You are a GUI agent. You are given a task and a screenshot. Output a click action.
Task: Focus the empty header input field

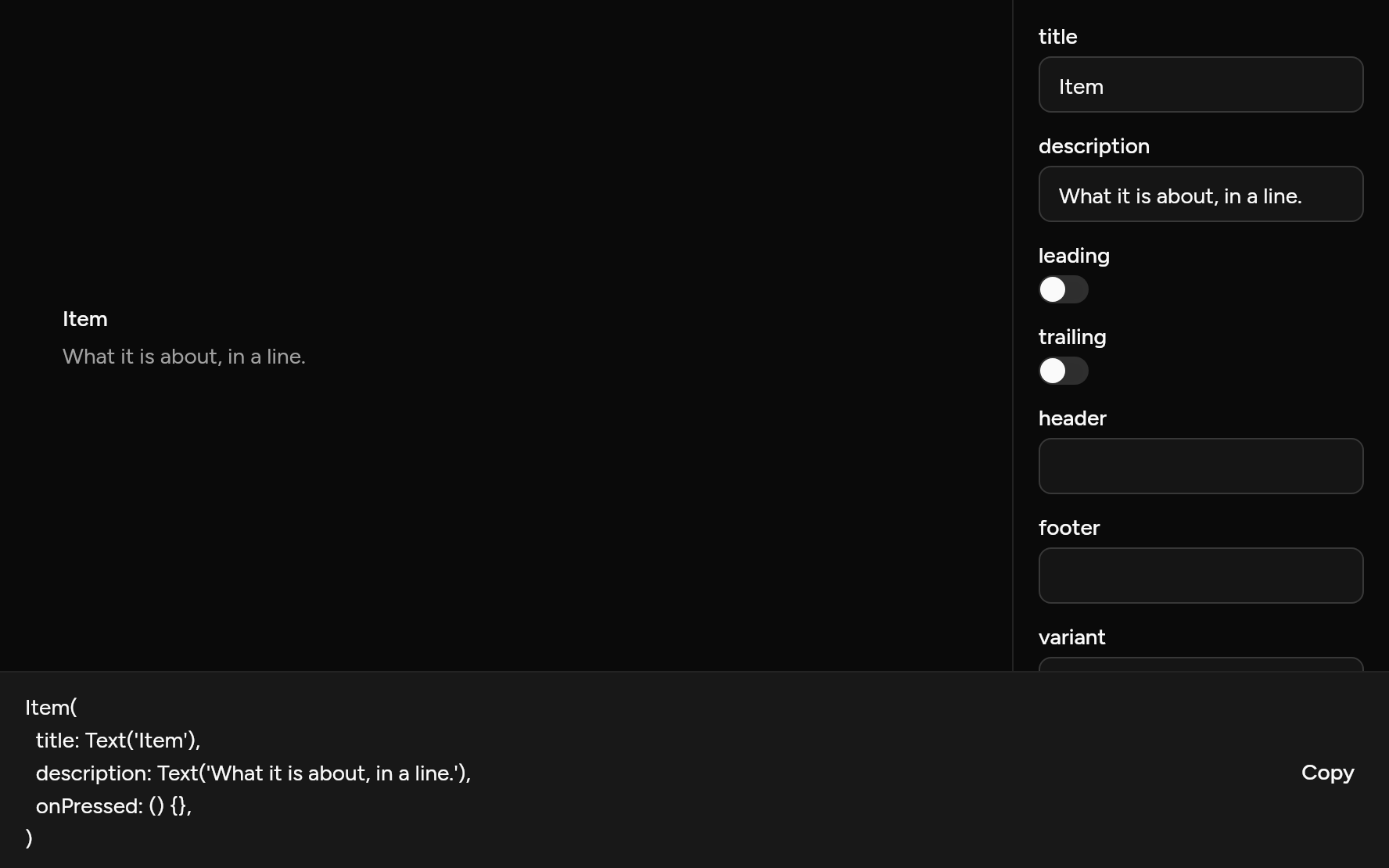point(1201,466)
